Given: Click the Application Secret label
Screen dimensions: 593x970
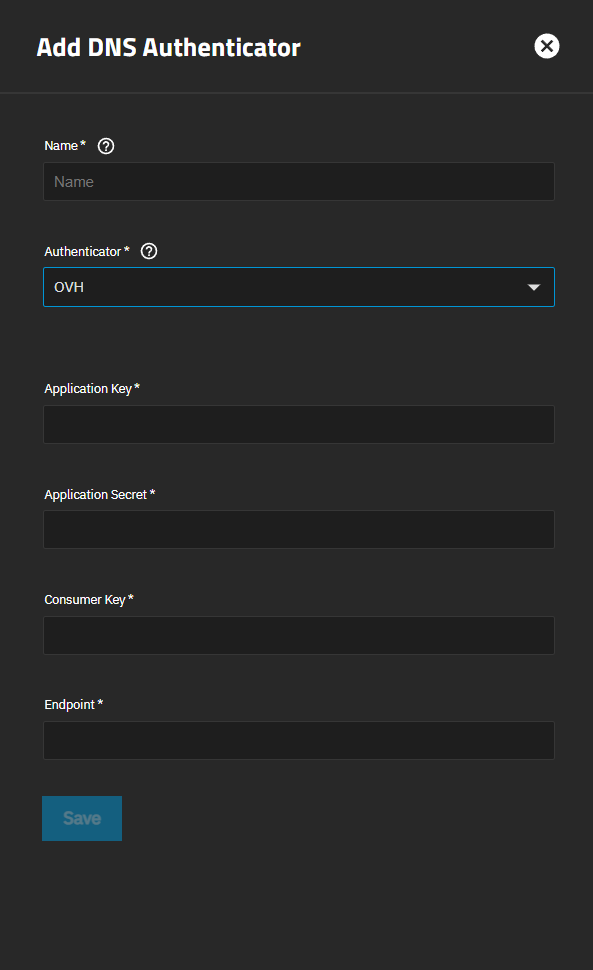Looking at the screenshot, I should tap(96, 494).
